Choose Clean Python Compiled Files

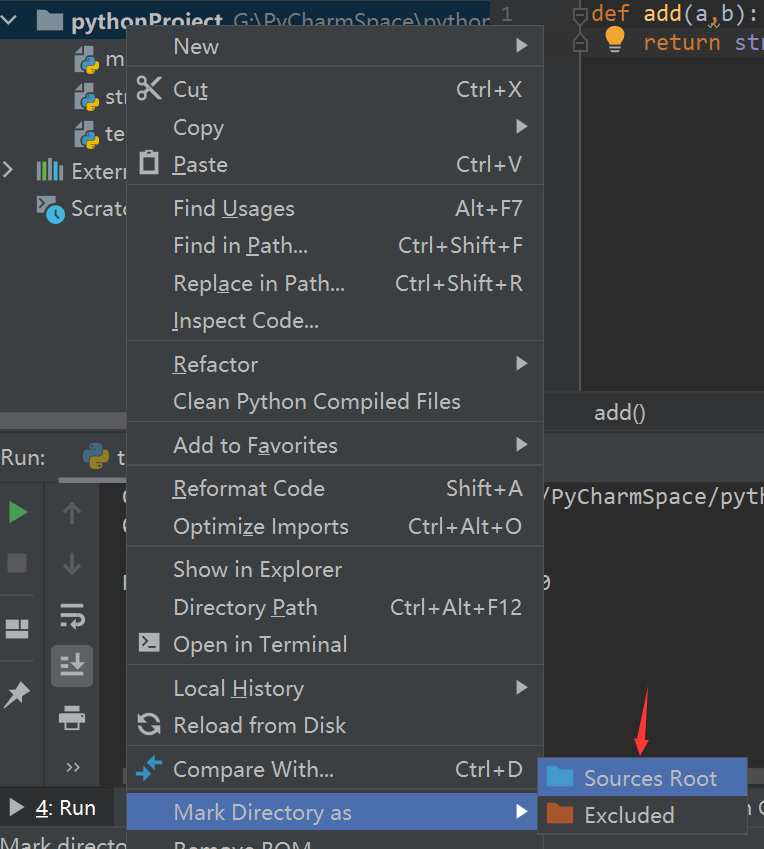(x=335, y=402)
